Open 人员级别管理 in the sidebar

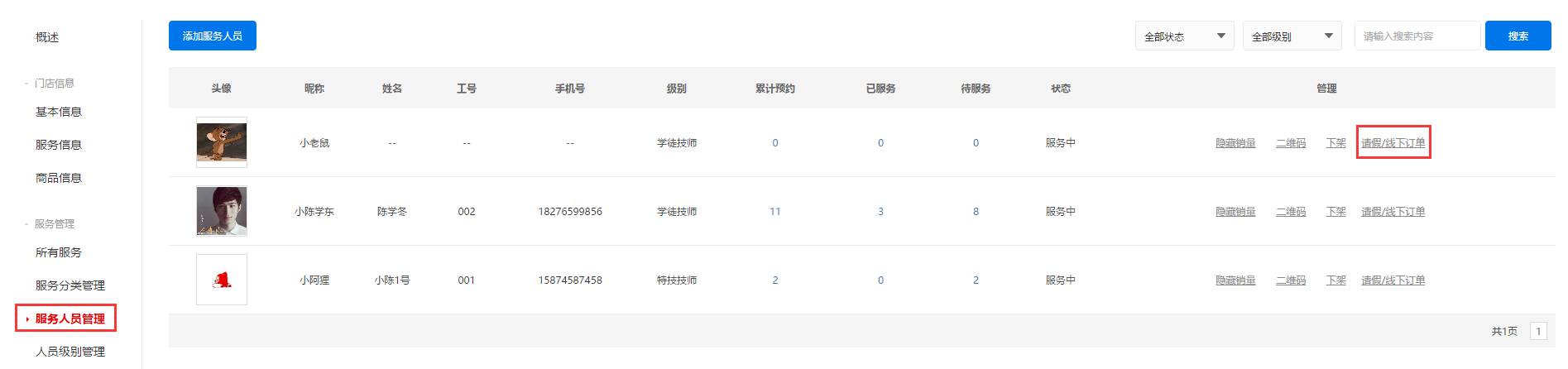tap(70, 352)
